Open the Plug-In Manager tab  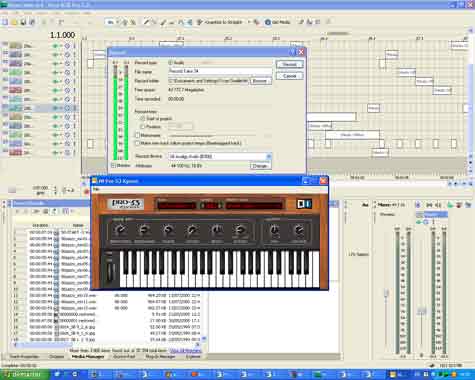tap(160, 357)
